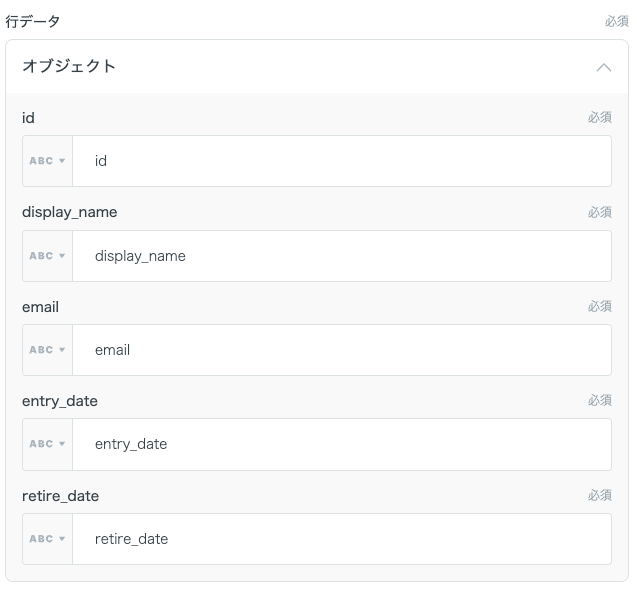This screenshot has width=637, height=593.
Task: Click the id label above its input
Action: click(28, 118)
